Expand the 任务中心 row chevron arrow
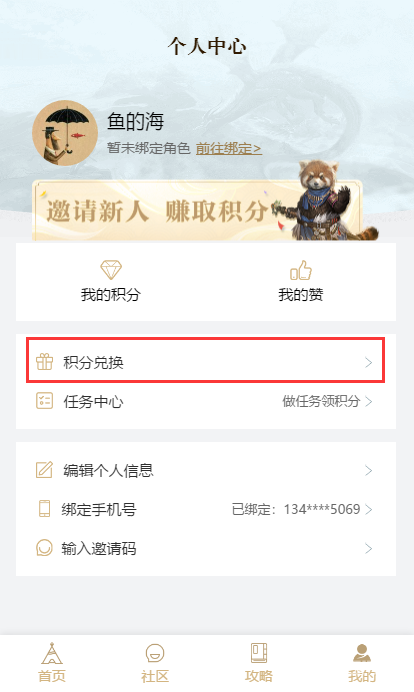This screenshot has height=692, width=414. 369,401
